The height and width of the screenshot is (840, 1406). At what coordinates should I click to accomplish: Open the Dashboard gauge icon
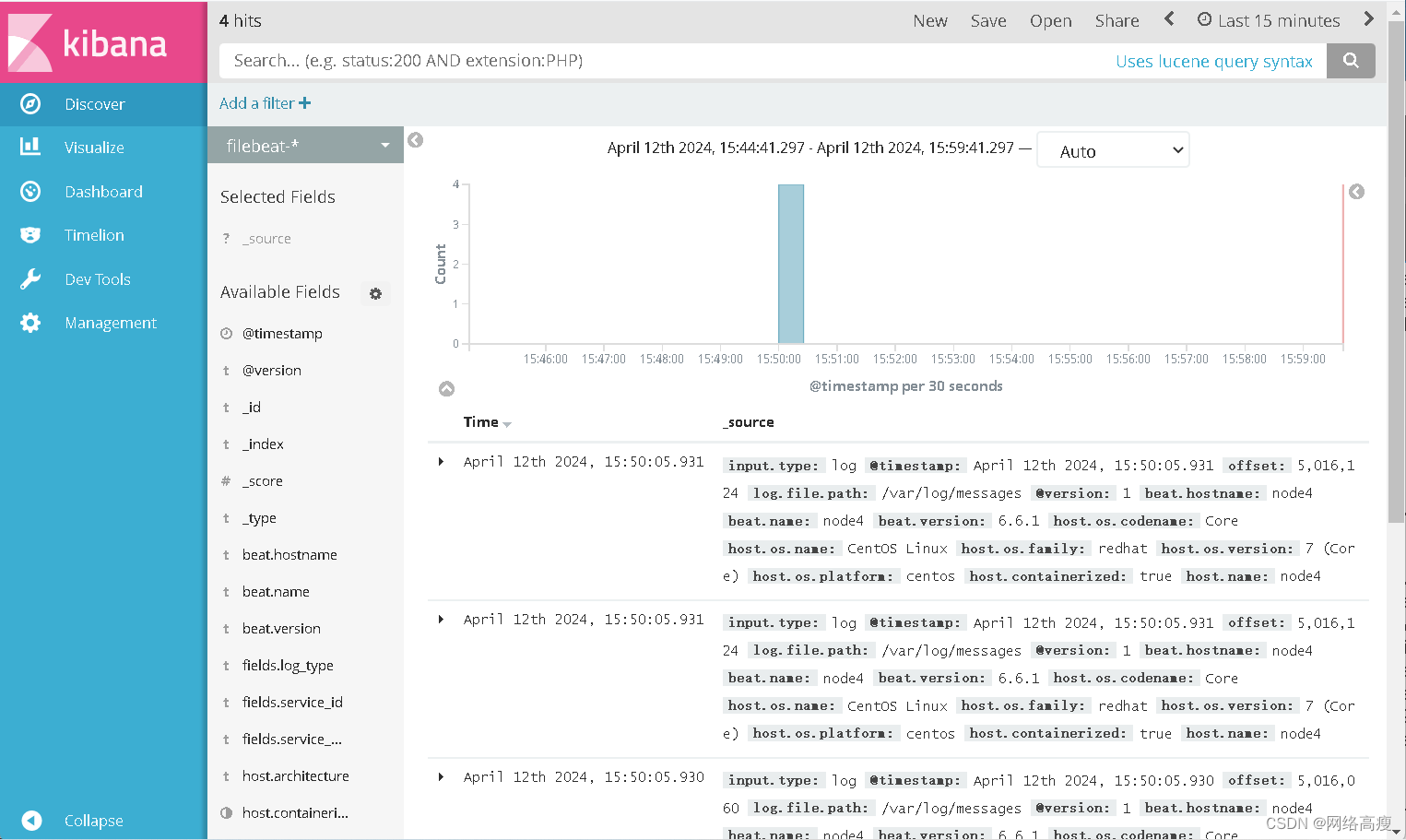tap(30, 191)
